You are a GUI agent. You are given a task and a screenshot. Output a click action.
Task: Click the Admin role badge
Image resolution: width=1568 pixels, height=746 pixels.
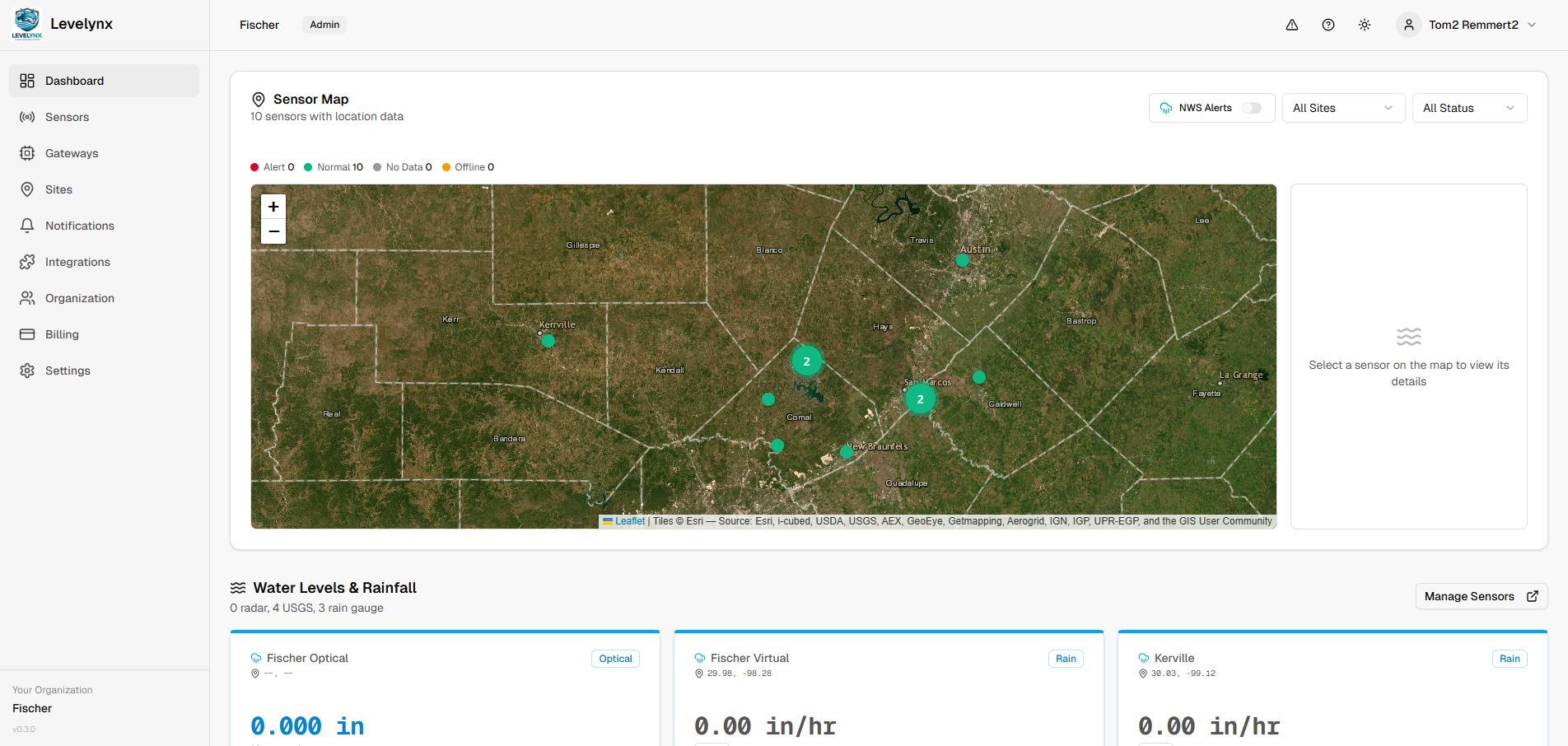point(324,25)
